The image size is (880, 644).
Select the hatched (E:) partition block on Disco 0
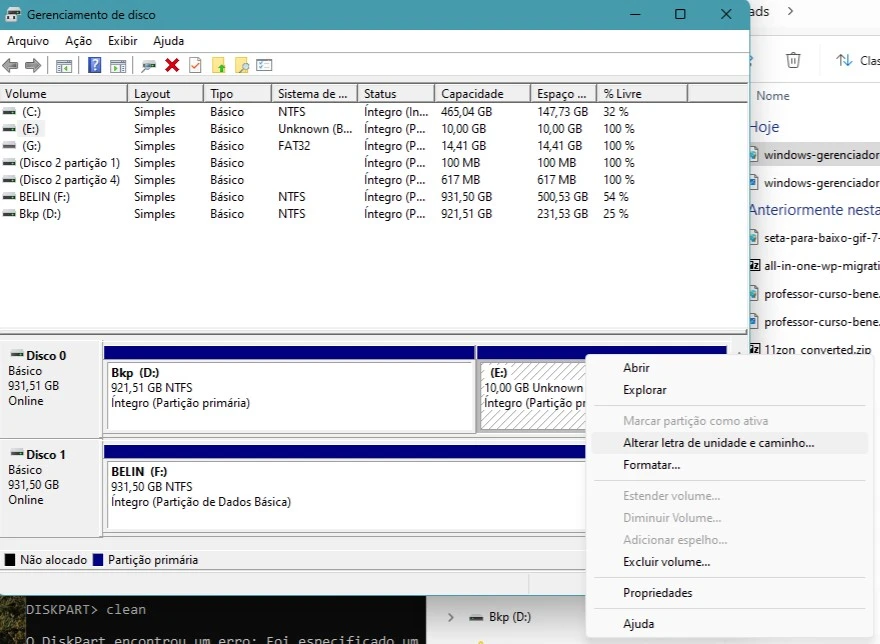pyautogui.click(x=533, y=396)
